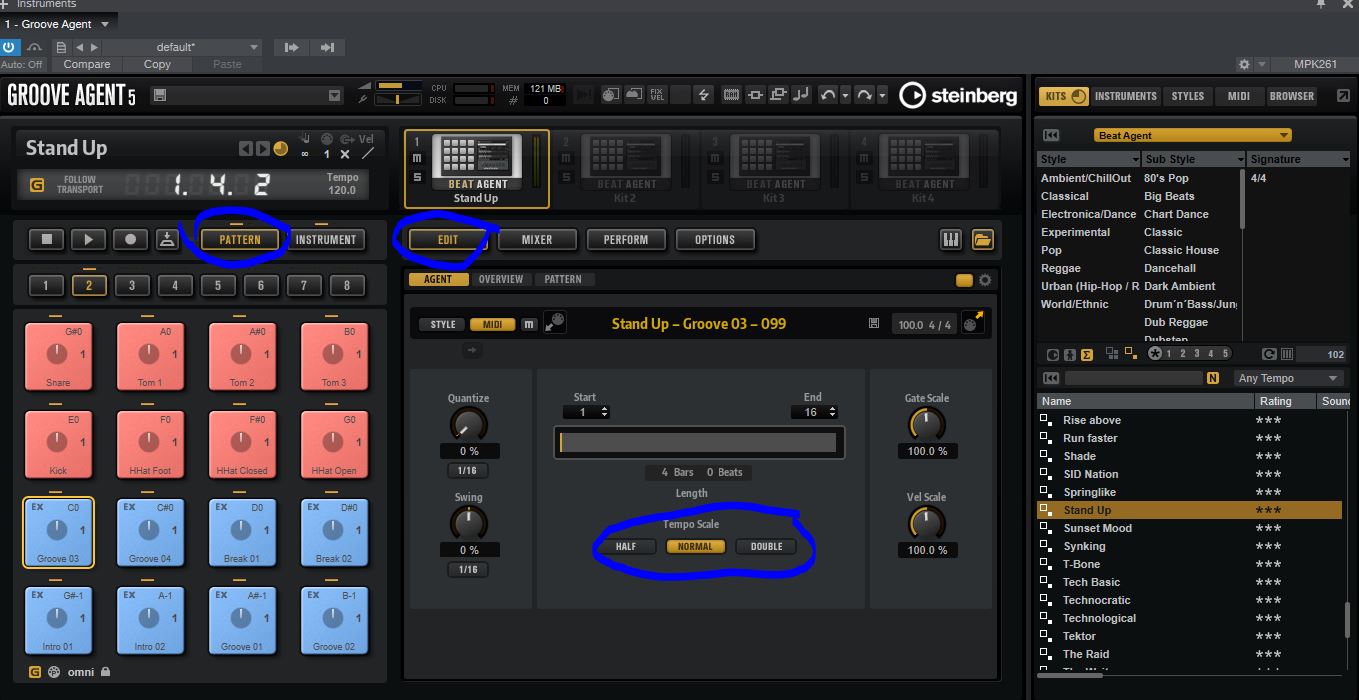Open the Any Tempo dropdown

[x=1288, y=378]
